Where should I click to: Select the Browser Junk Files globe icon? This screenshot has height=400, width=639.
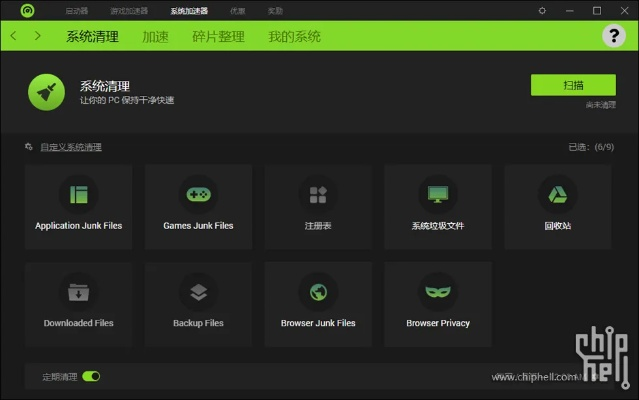(x=318, y=292)
